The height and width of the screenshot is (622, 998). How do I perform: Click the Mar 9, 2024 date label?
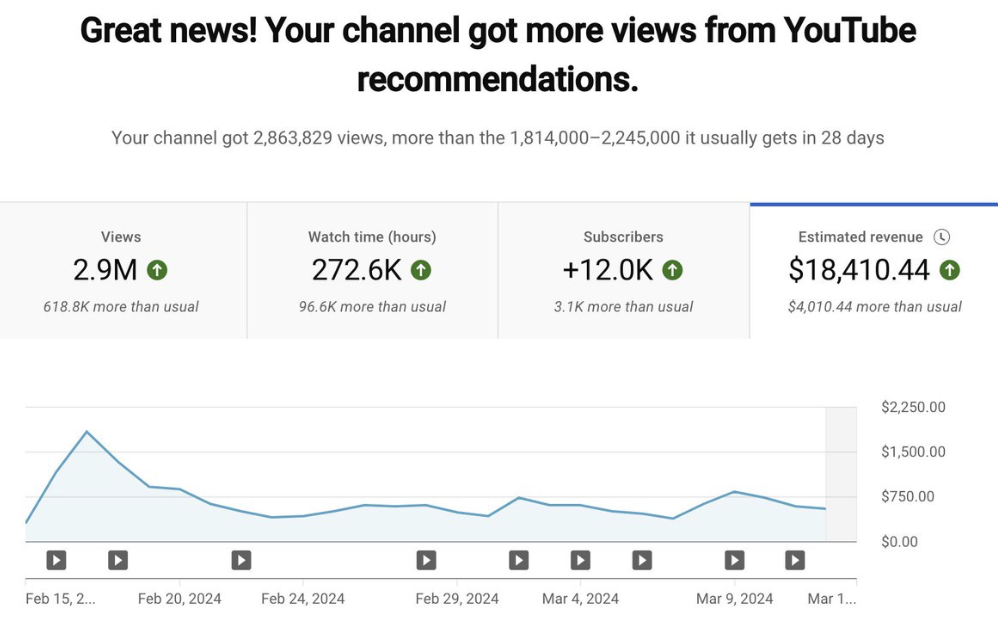coord(734,599)
